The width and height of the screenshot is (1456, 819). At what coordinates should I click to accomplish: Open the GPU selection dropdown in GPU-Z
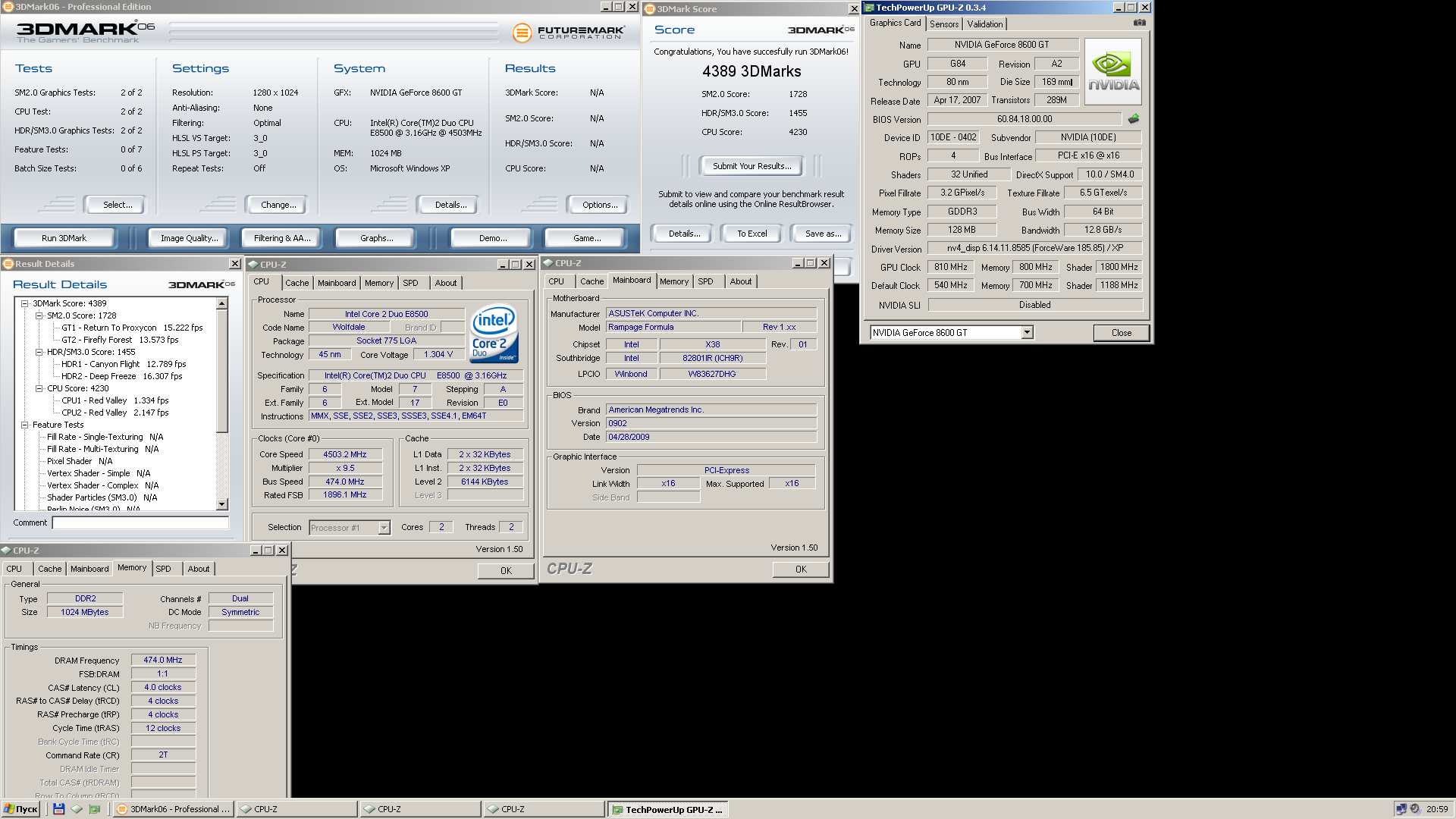click(x=1027, y=332)
